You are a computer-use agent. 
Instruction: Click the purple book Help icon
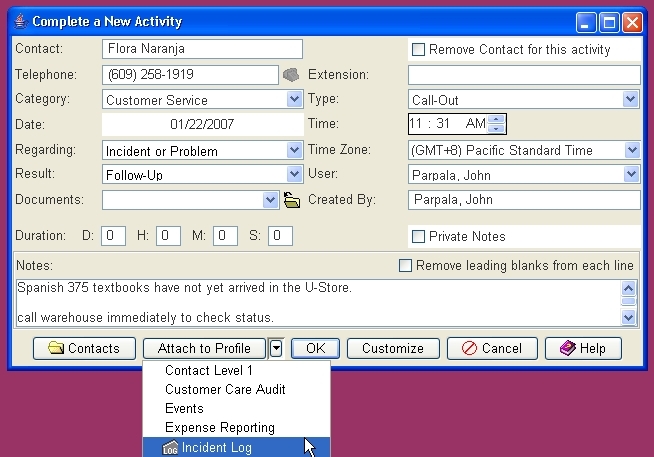(567, 348)
